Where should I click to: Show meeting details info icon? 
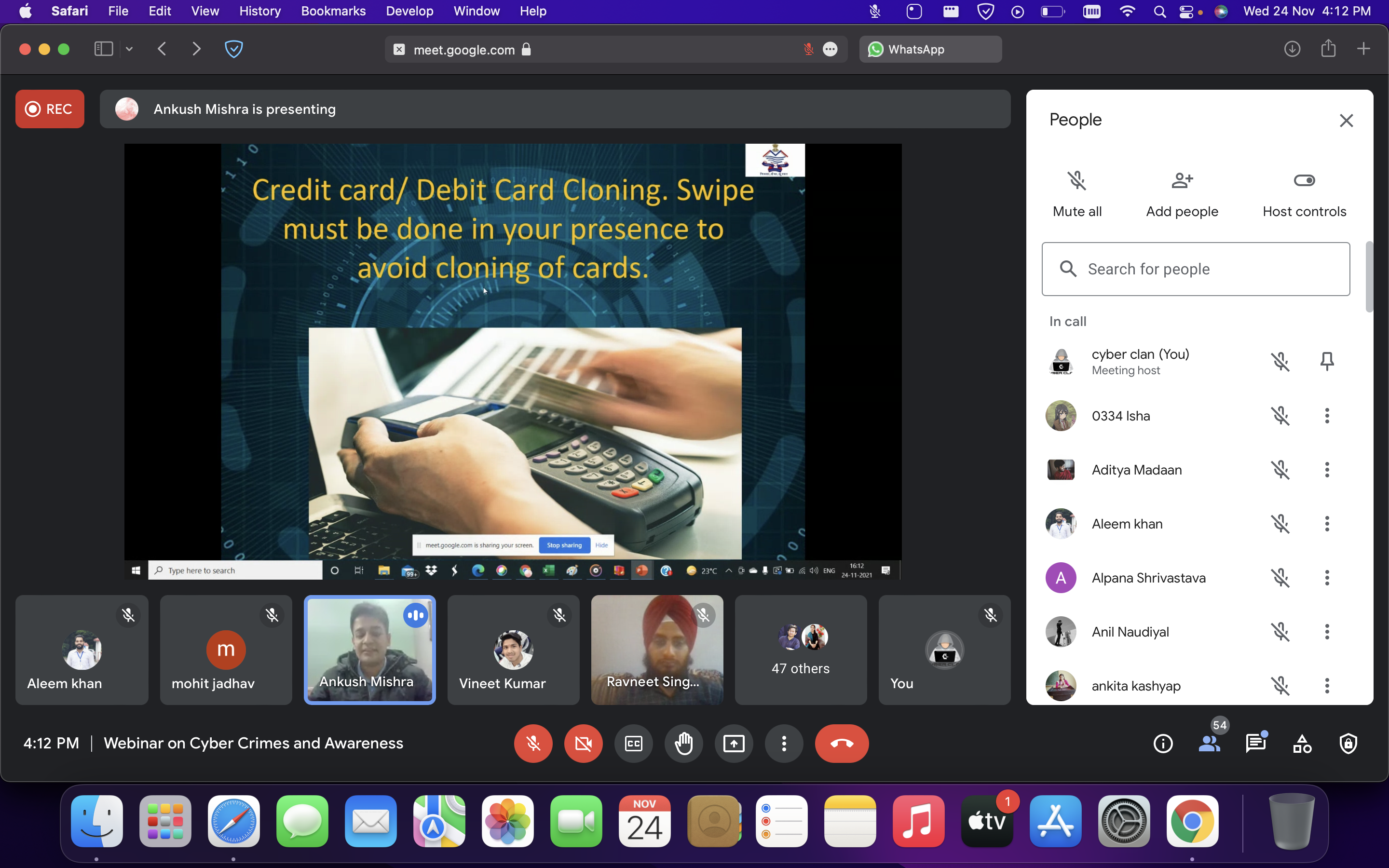1163,744
